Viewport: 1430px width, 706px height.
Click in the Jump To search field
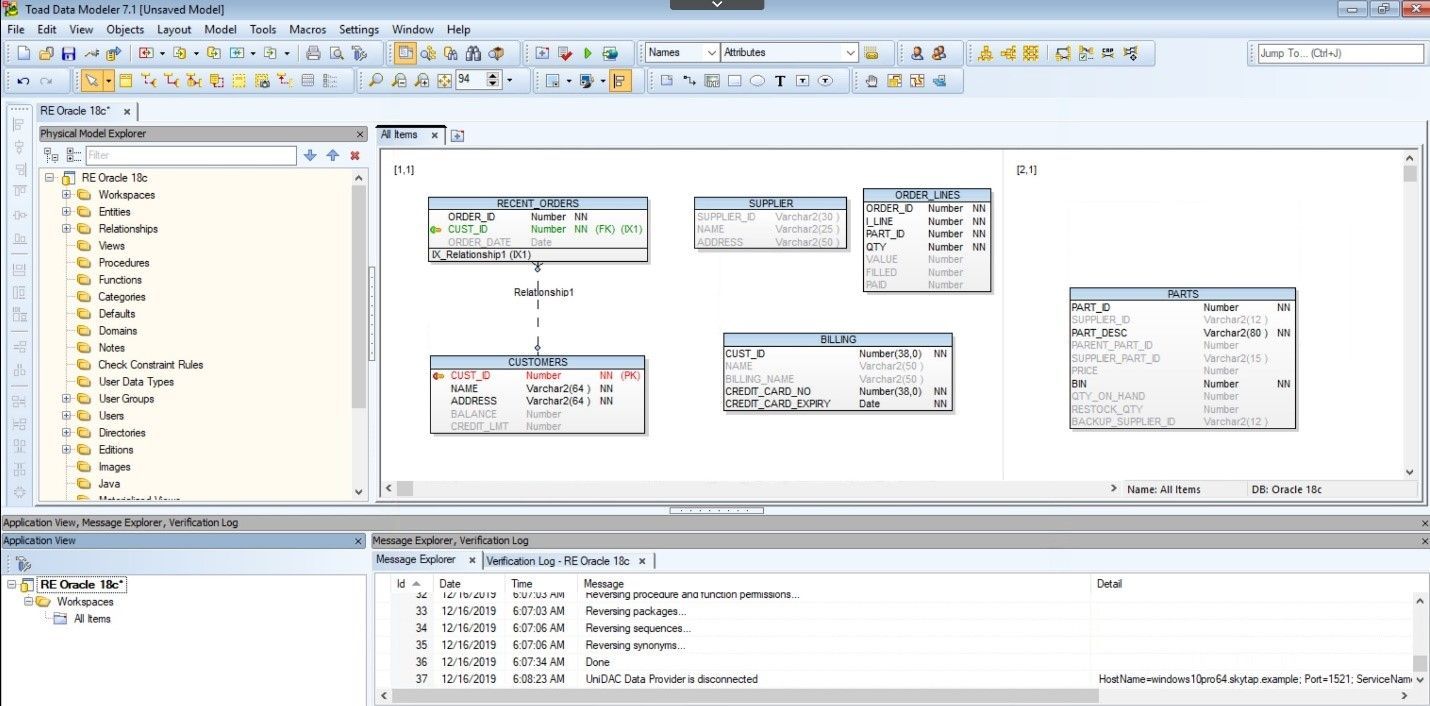[x=1341, y=53]
